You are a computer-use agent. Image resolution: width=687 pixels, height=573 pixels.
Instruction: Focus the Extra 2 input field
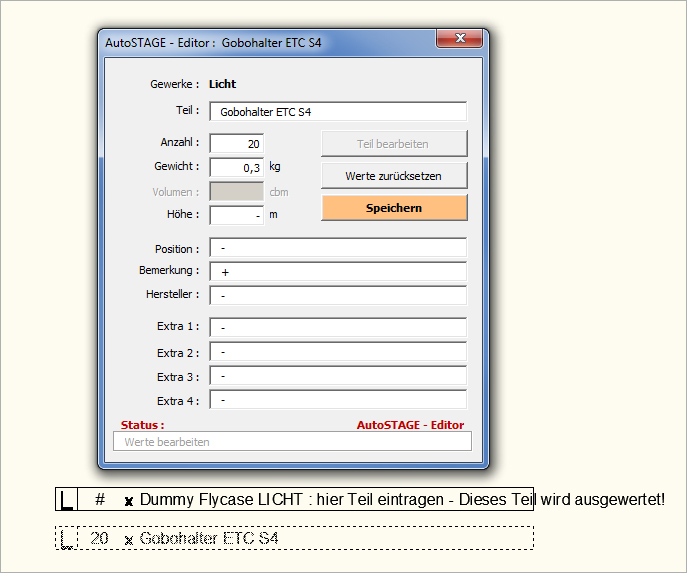[x=337, y=352]
